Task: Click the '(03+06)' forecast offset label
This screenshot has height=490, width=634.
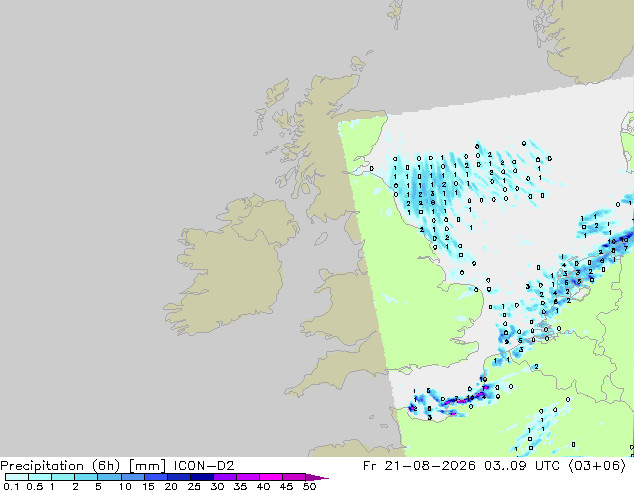Action: tap(597, 466)
